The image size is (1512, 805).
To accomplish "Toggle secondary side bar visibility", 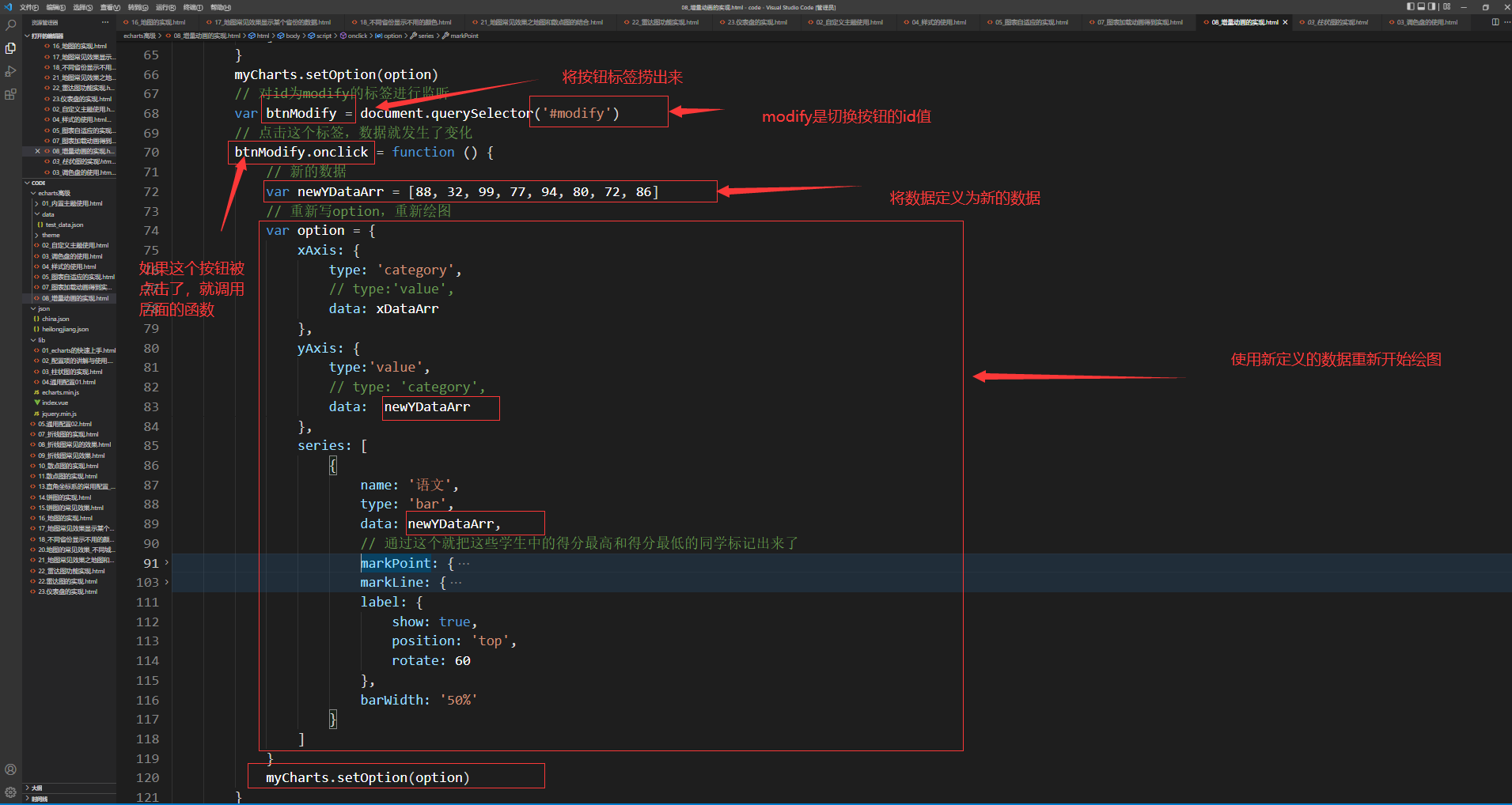I will (1432, 7).
